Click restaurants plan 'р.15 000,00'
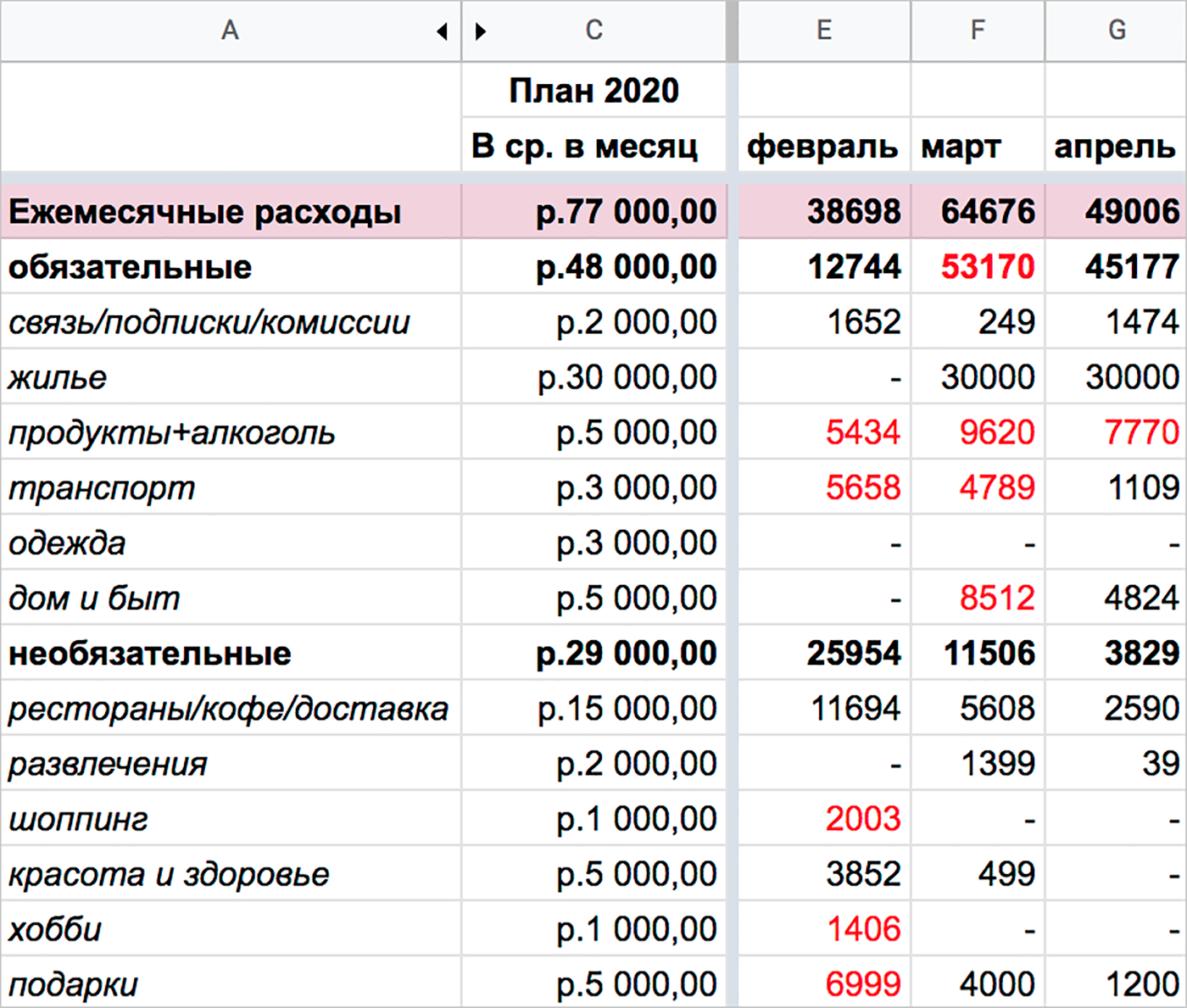 click(x=627, y=708)
